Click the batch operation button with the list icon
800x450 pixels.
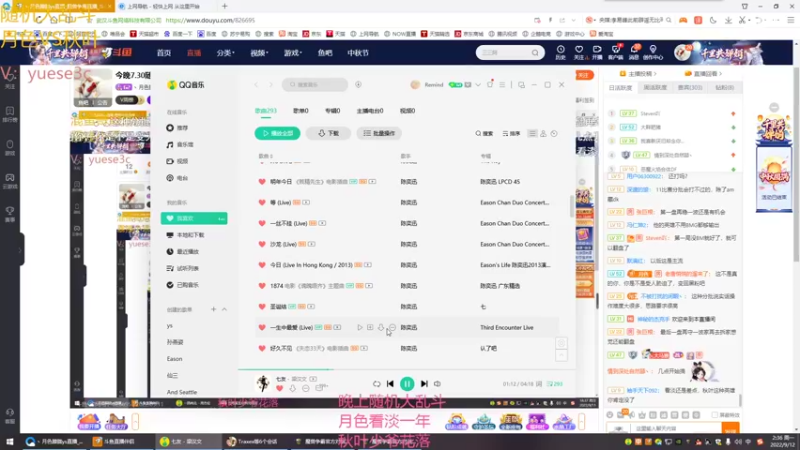pyautogui.click(x=379, y=133)
